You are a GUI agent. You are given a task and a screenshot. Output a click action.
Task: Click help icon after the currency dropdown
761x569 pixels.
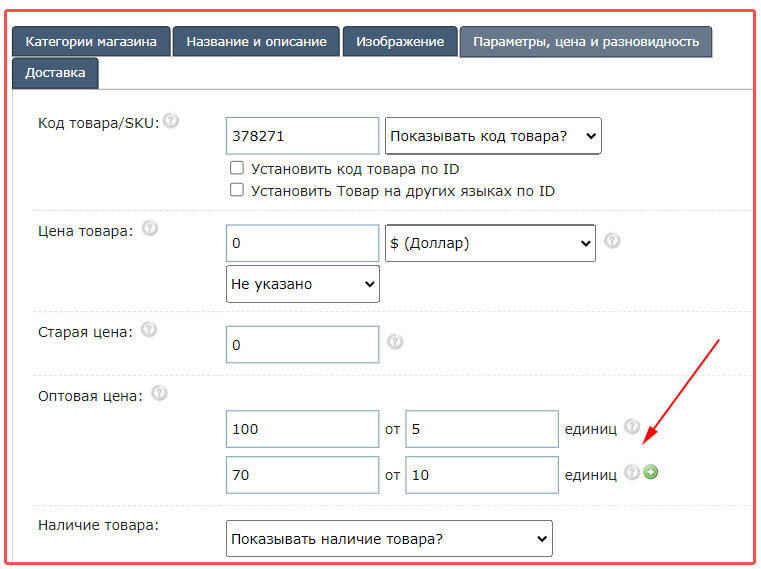(612, 241)
